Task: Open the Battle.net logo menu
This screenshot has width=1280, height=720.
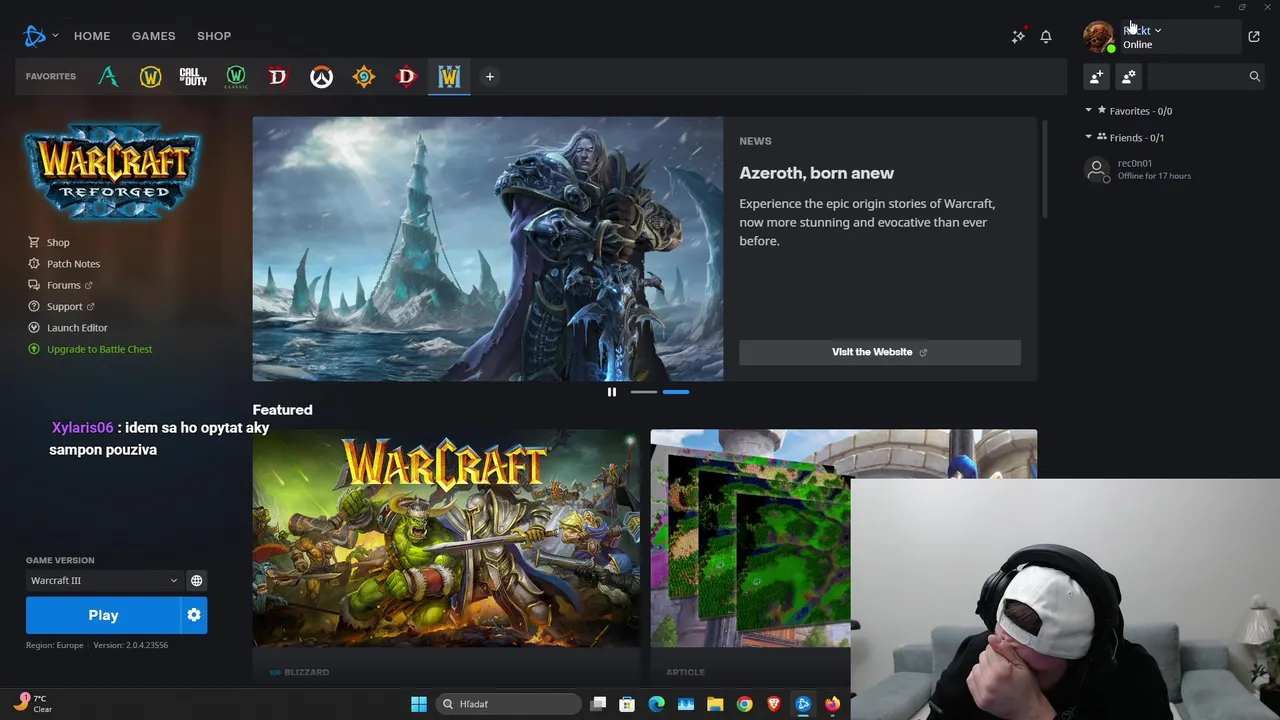Action: (x=35, y=36)
